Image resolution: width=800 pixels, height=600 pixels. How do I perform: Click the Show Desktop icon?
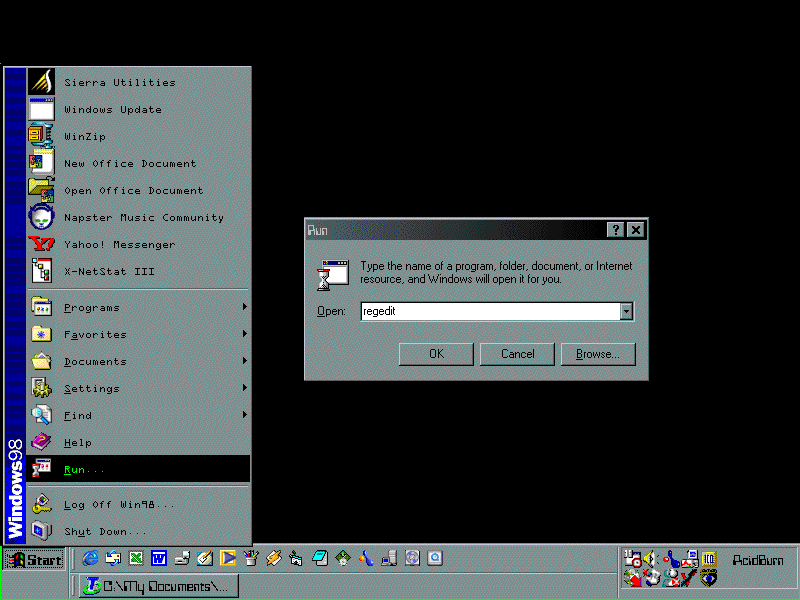pyautogui.click(x=183, y=558)
